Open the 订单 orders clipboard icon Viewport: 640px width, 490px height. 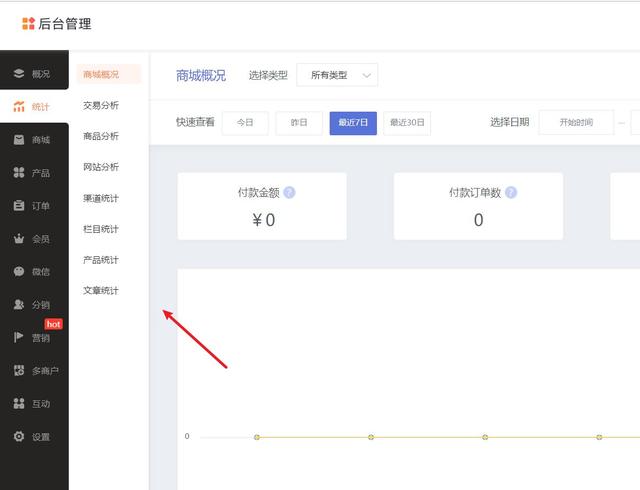[x=19, y=206]
